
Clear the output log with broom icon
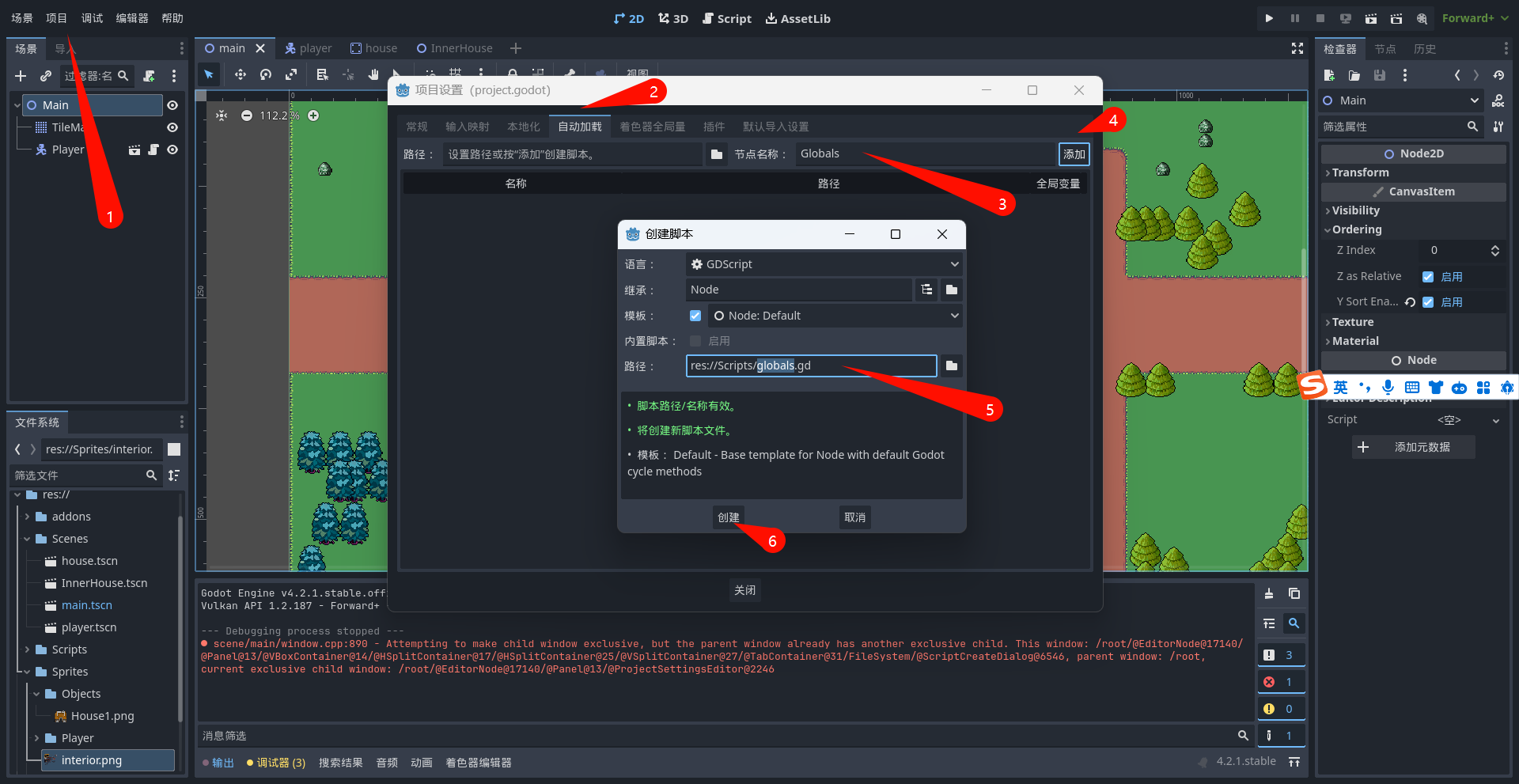click(1269, 593)
